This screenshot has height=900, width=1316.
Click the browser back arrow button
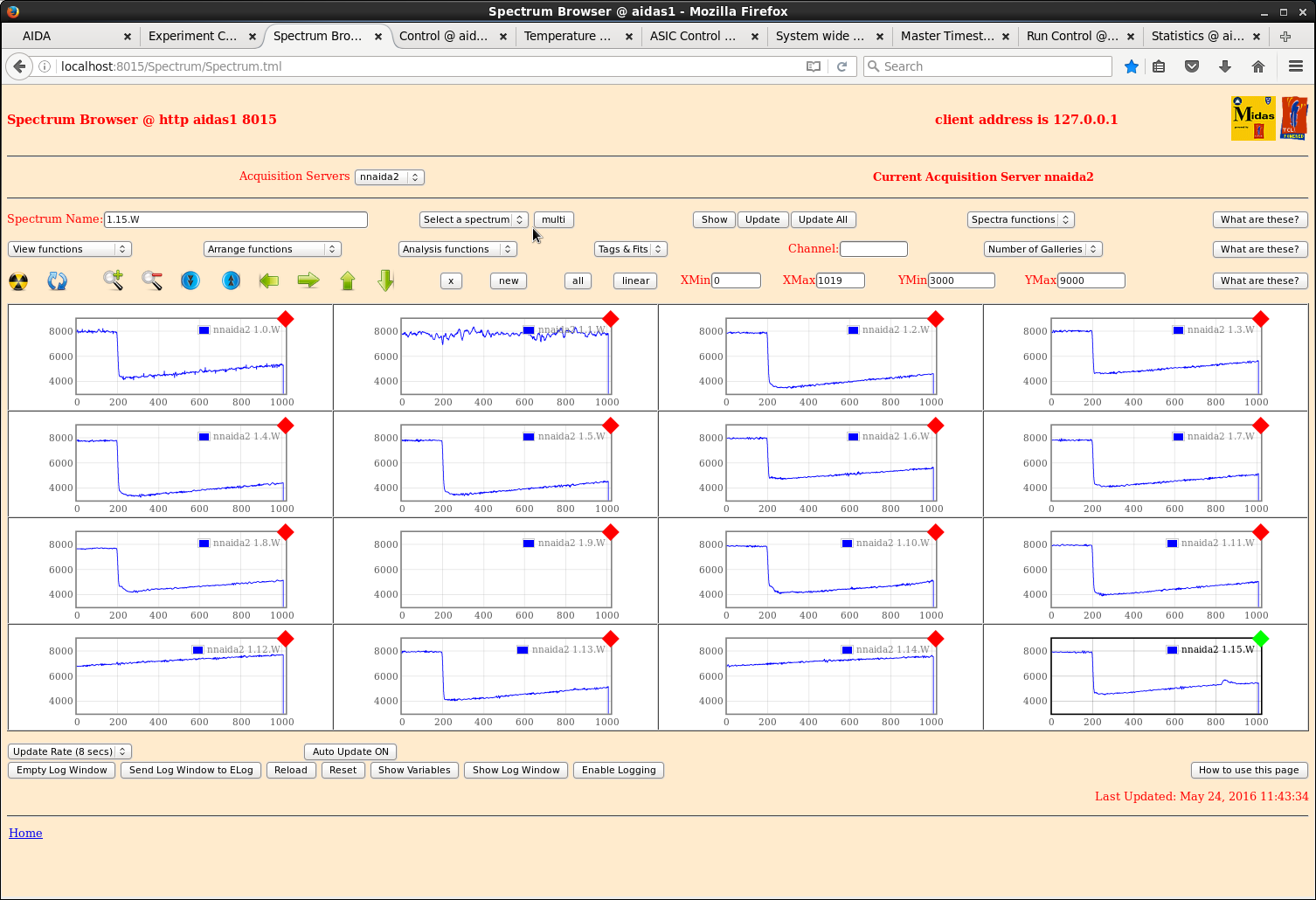tap(19, 66)
